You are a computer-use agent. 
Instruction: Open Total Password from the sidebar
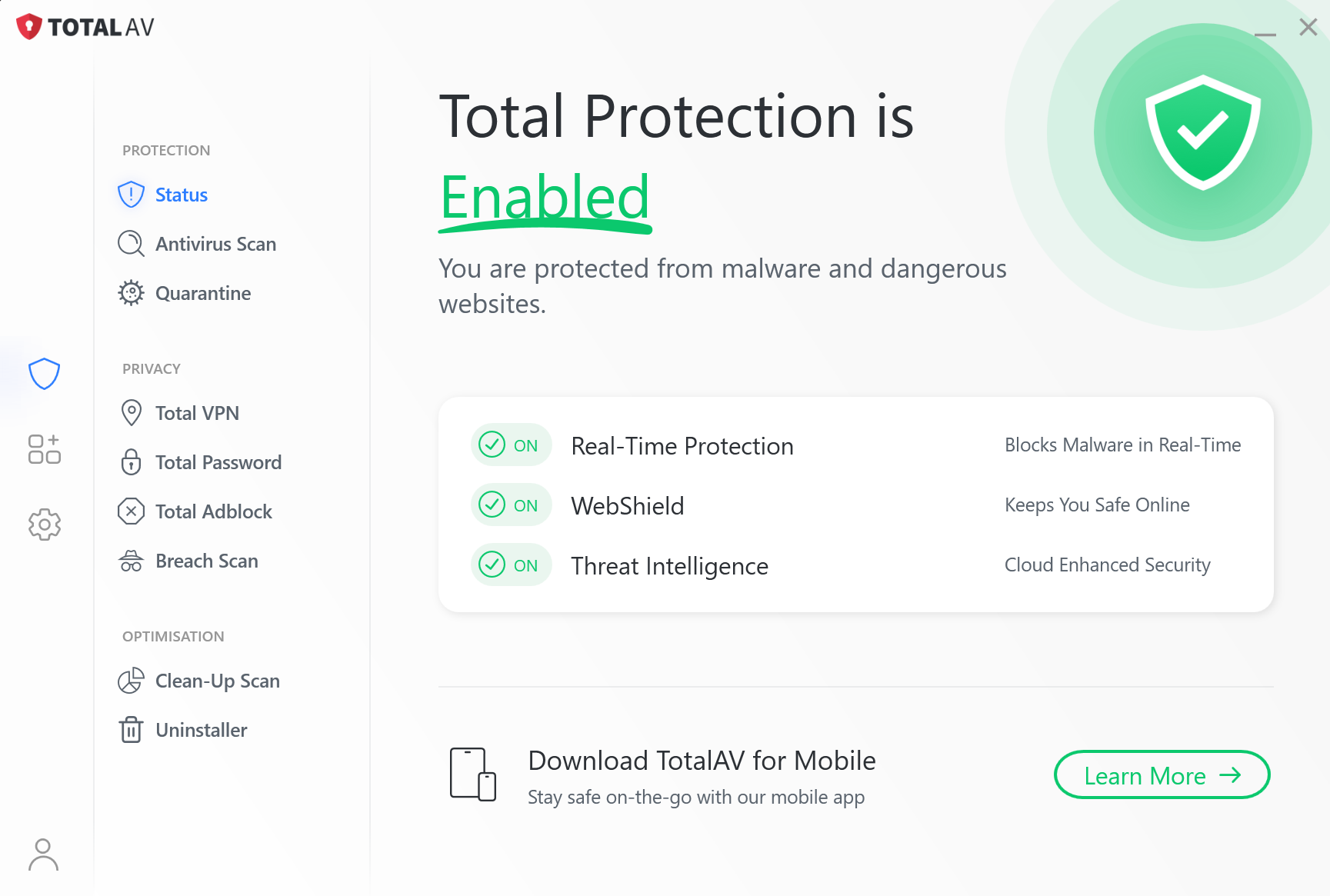218,462
